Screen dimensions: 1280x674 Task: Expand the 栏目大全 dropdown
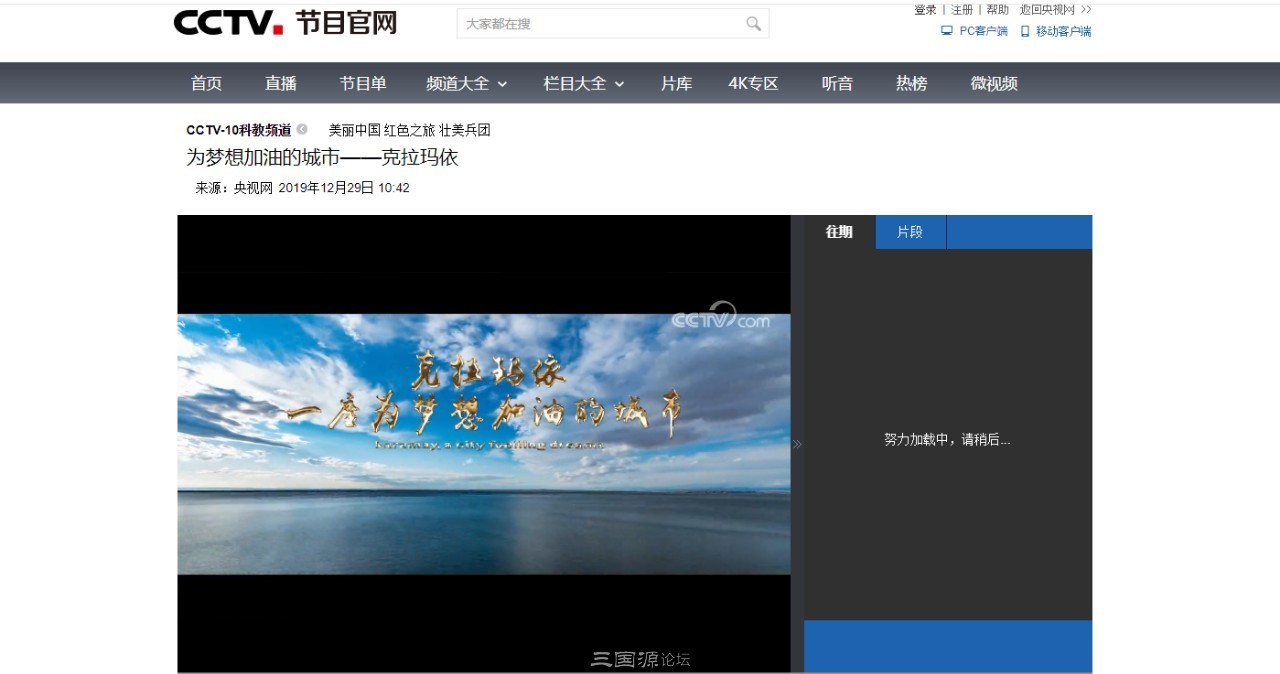(584, 84)
